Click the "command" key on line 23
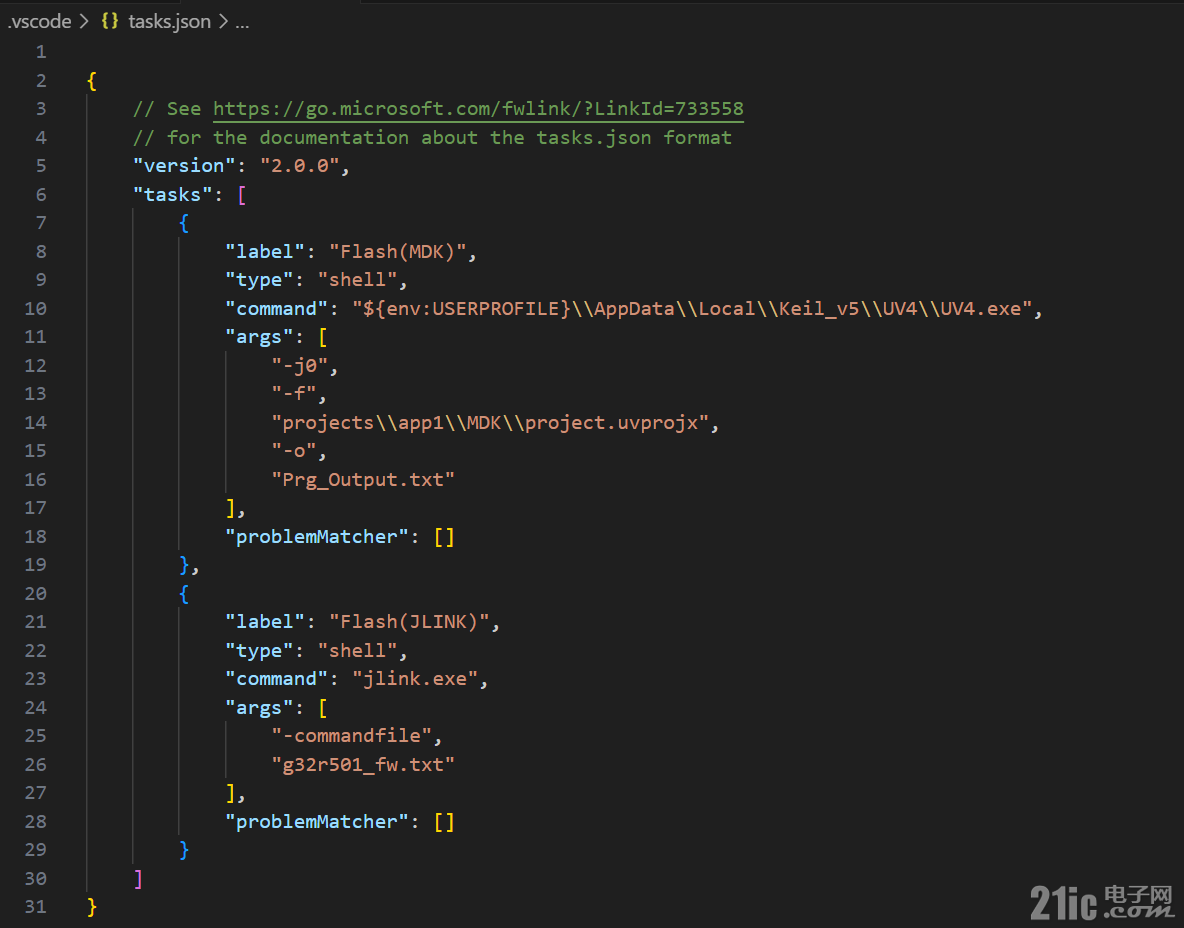The image size is (1184, 928). [x=276, y=679]
